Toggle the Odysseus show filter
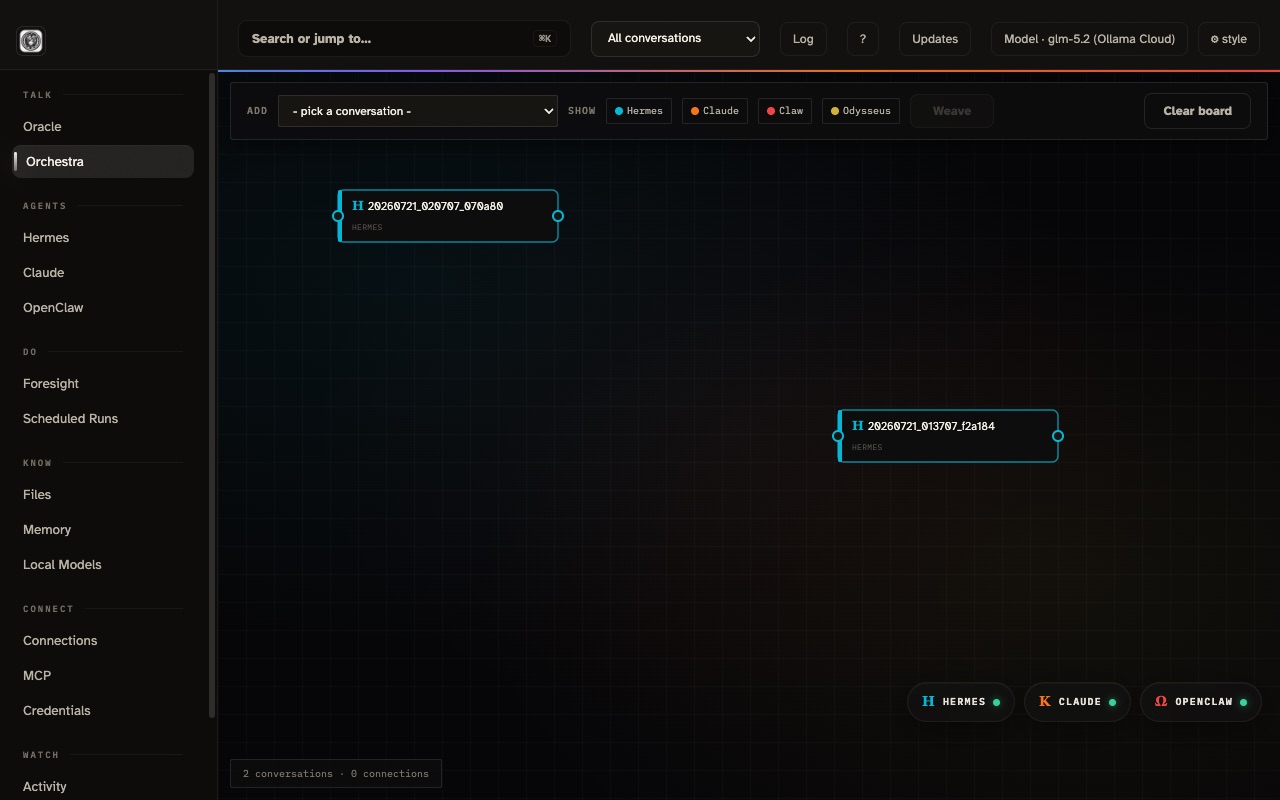1280x800 pixels. click(x=861, y=111)
